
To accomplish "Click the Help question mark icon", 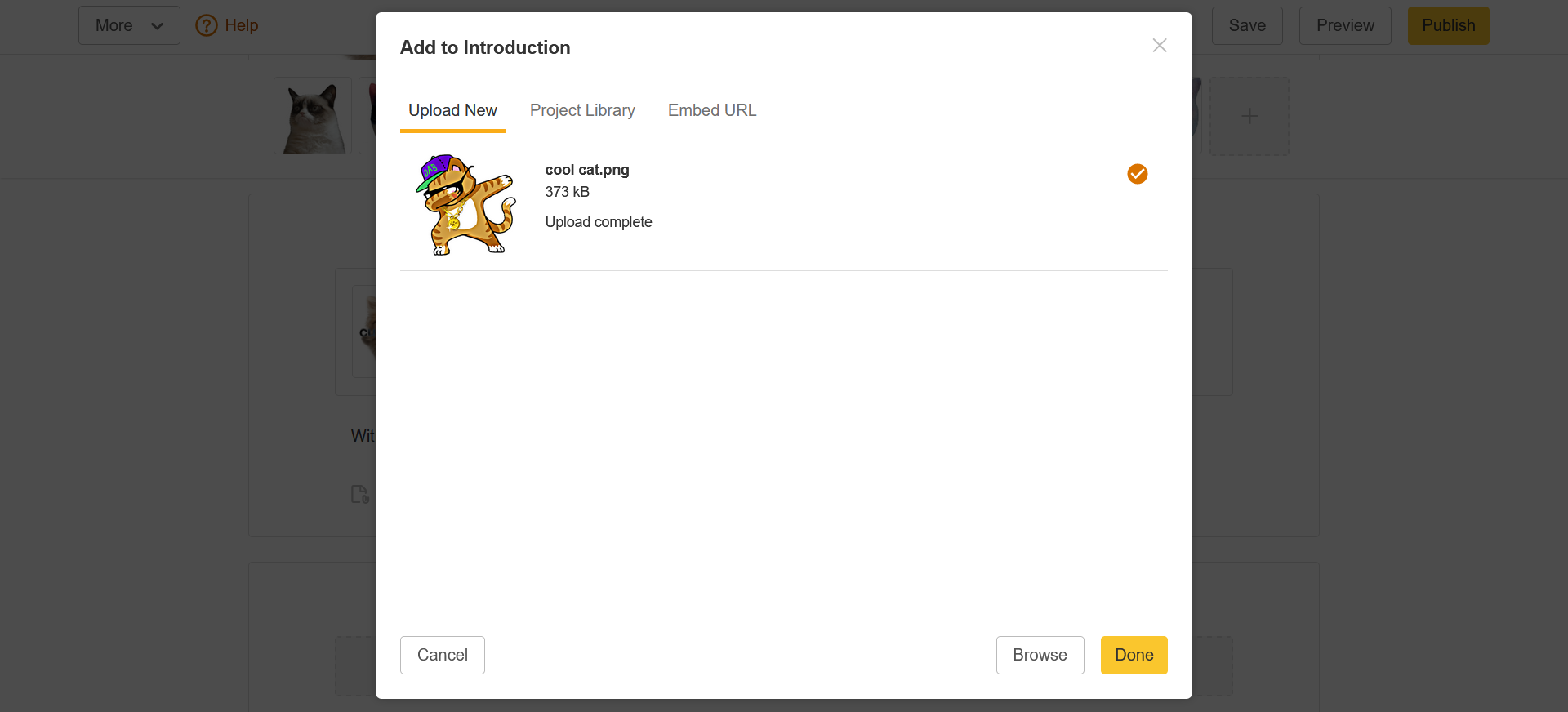I will (x=207, y=25).
